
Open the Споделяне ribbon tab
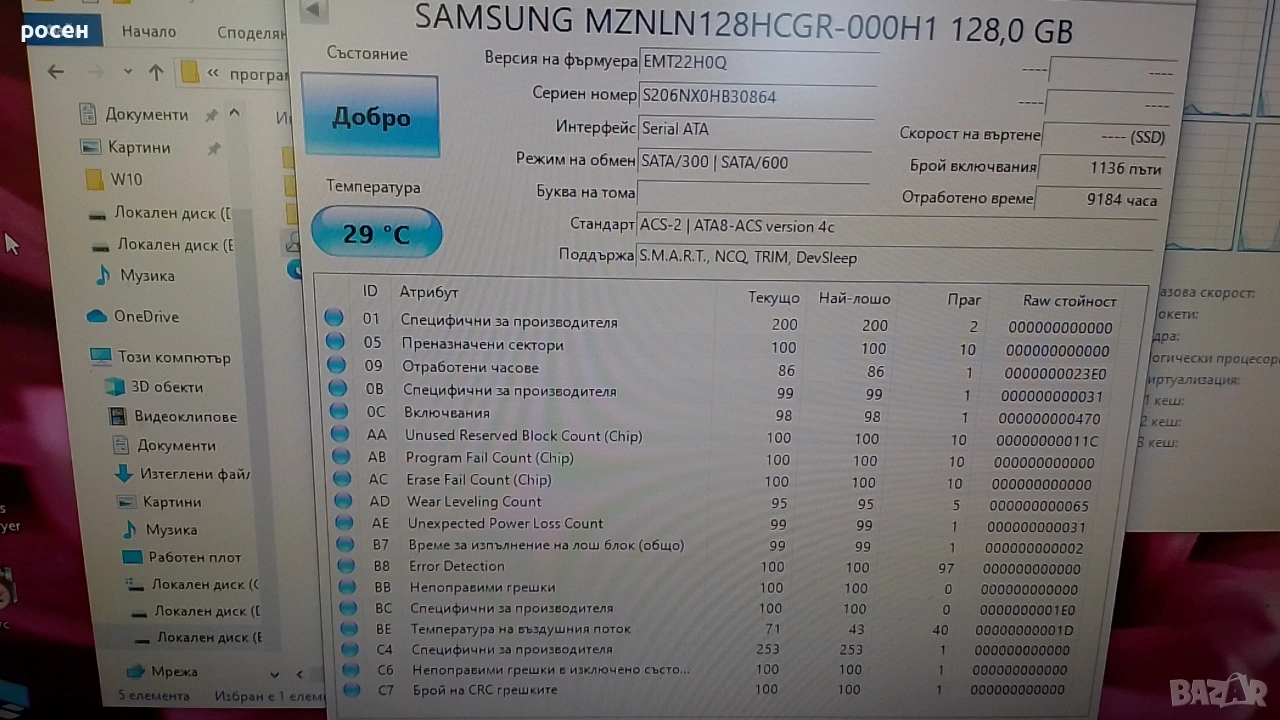coord(250,32)
